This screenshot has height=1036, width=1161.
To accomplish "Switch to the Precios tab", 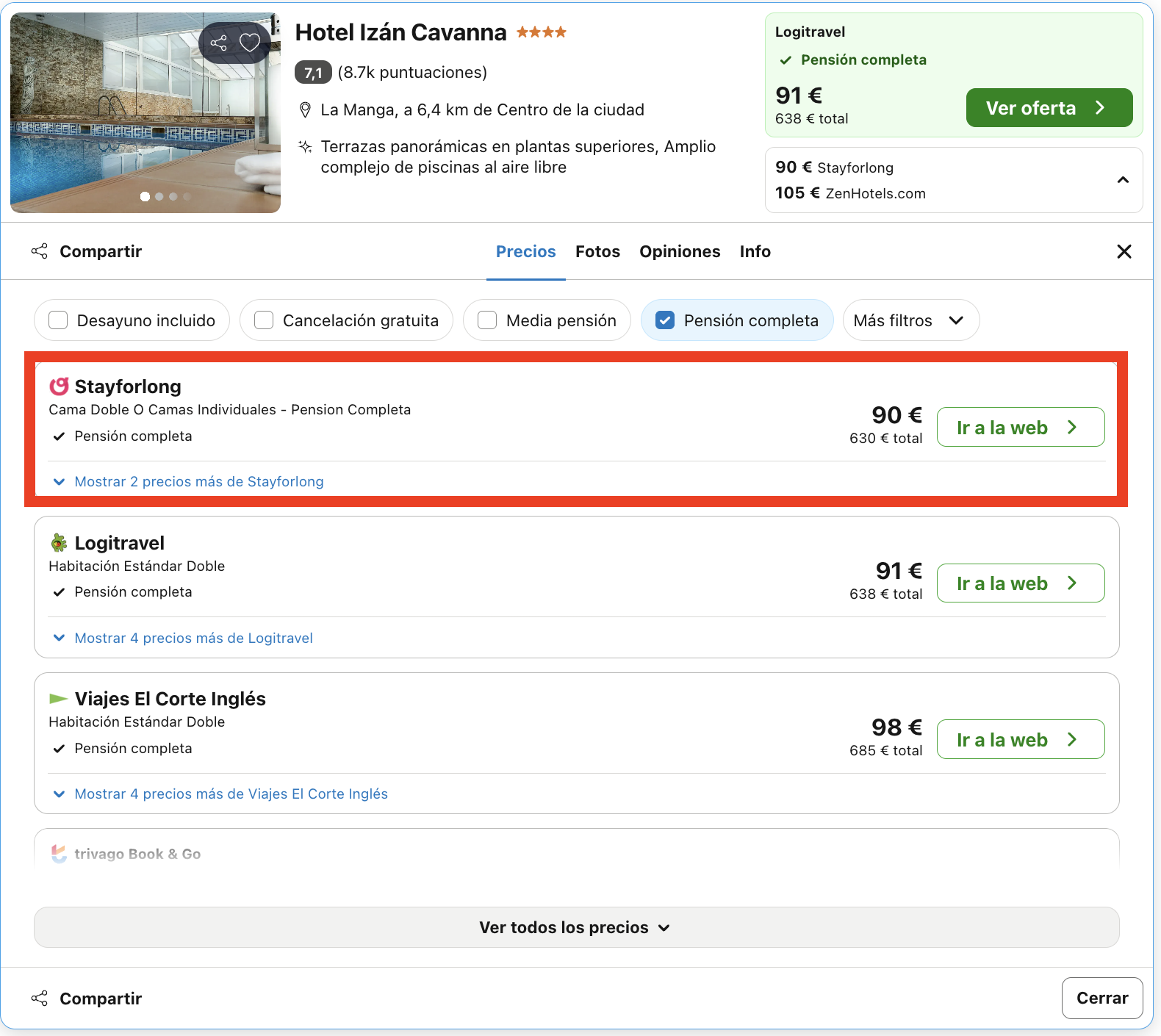I will pos(526,251).
